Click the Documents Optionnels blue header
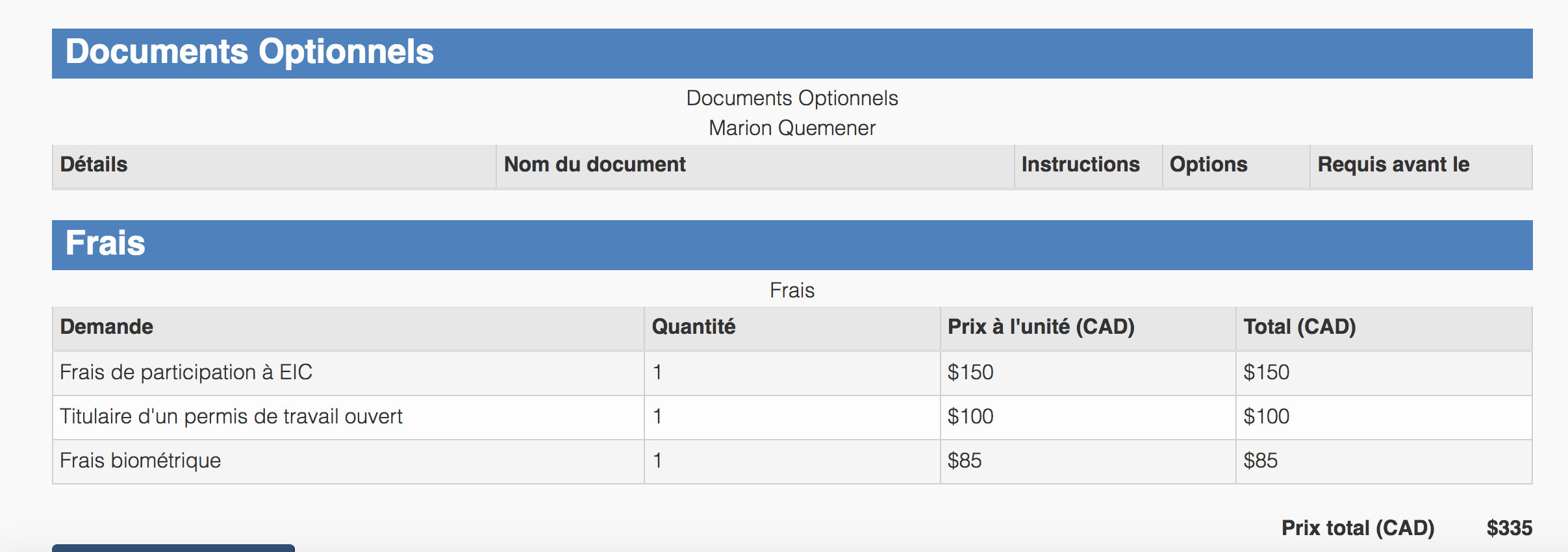This screenshot has height=552, width=1568. (x=792, y=53)
